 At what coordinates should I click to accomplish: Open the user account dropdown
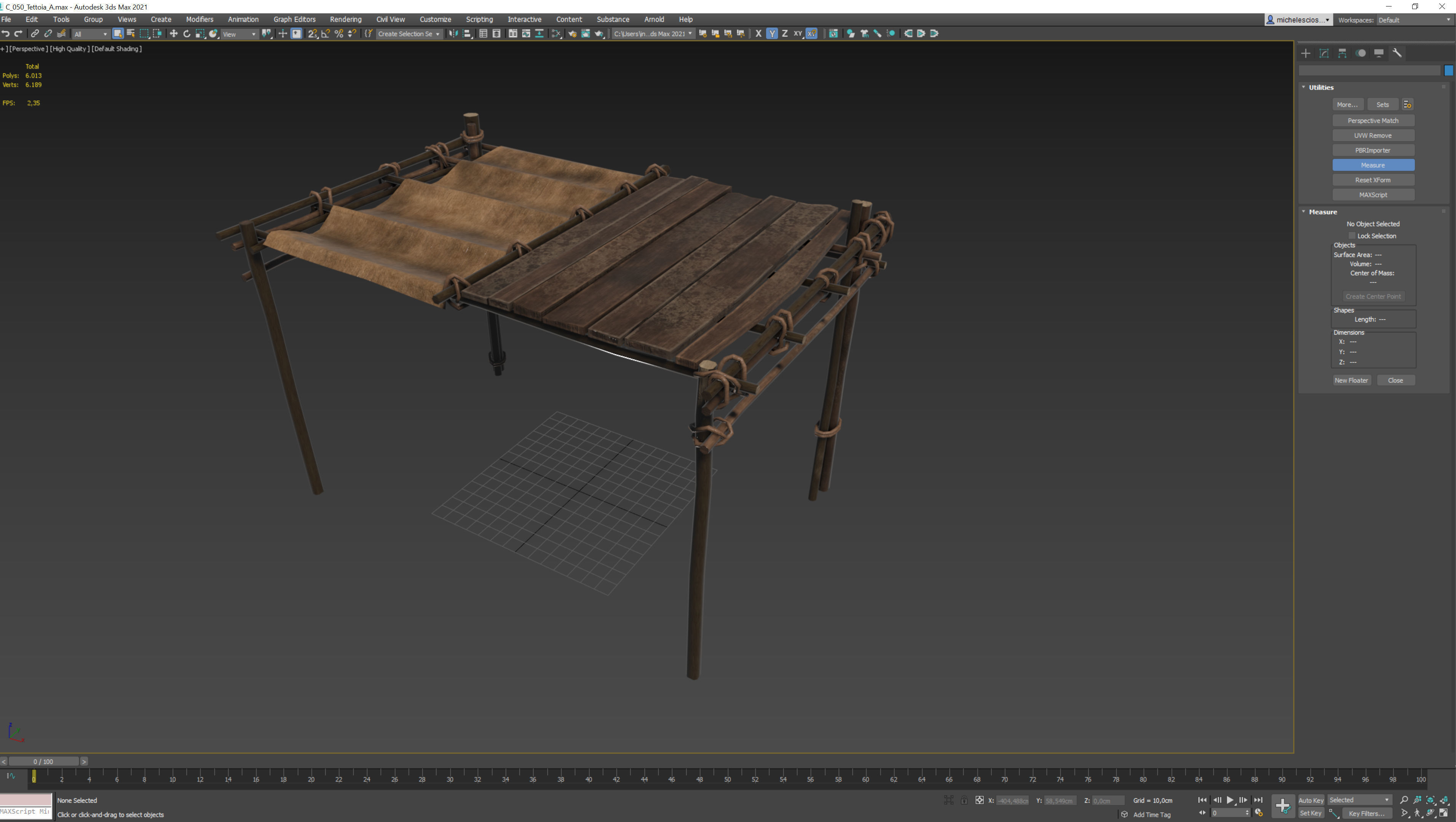tap(1298, 20)
